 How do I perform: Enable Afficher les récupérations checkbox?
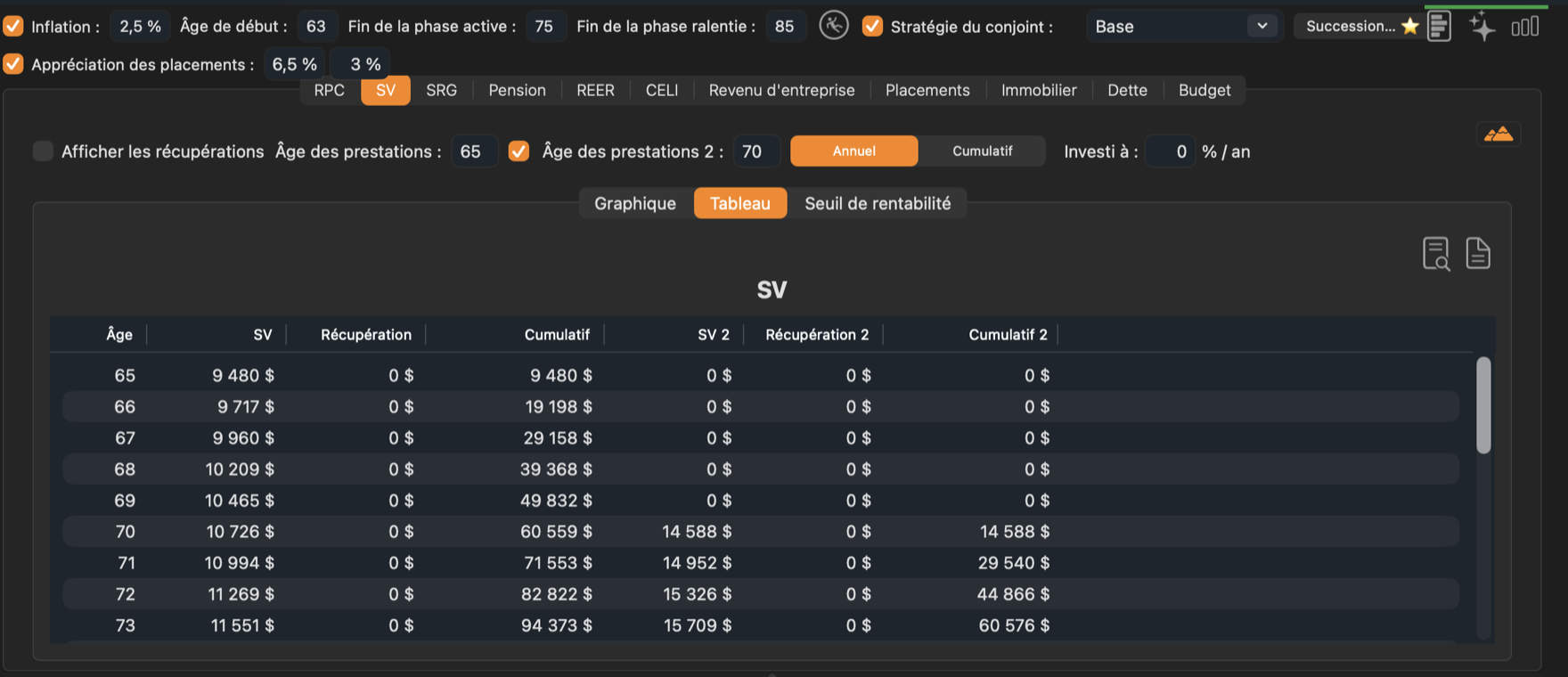43,151
